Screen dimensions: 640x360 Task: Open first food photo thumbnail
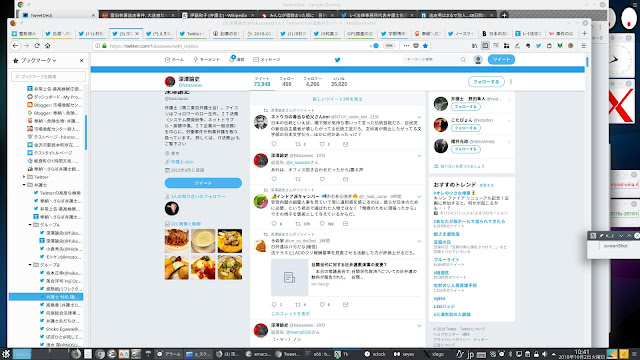click(177, 241)
